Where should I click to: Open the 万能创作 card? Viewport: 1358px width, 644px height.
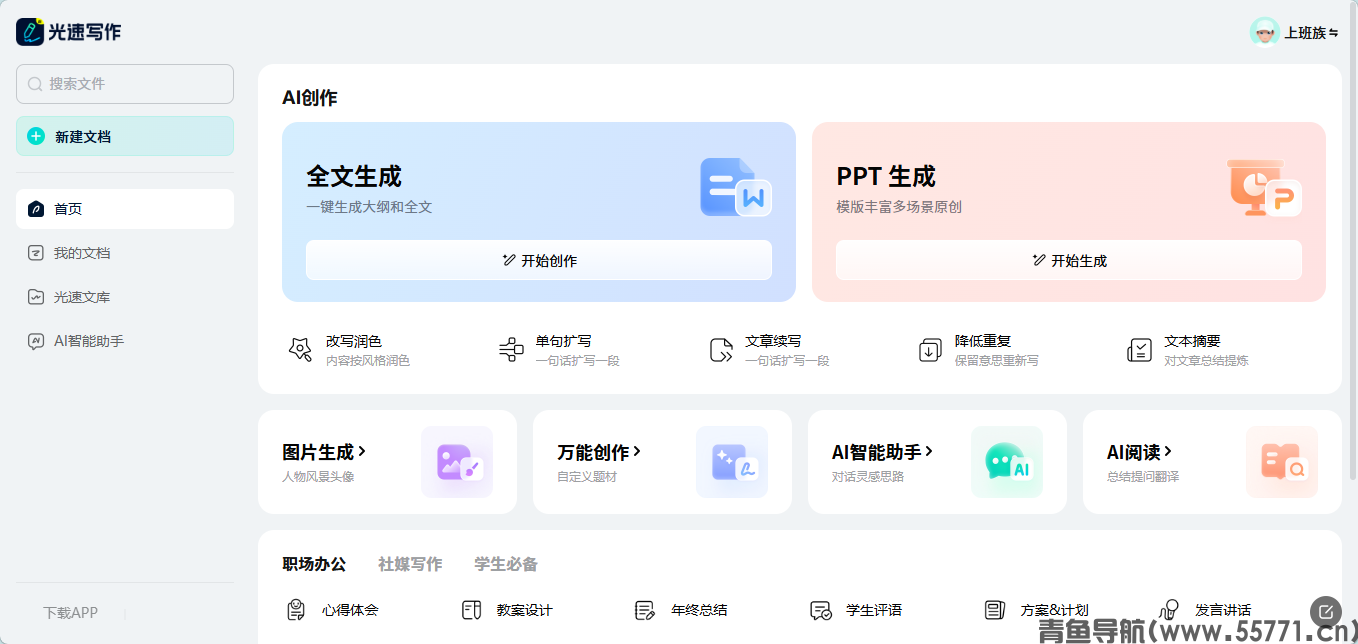pyautogui.click(x=662, y=462)
